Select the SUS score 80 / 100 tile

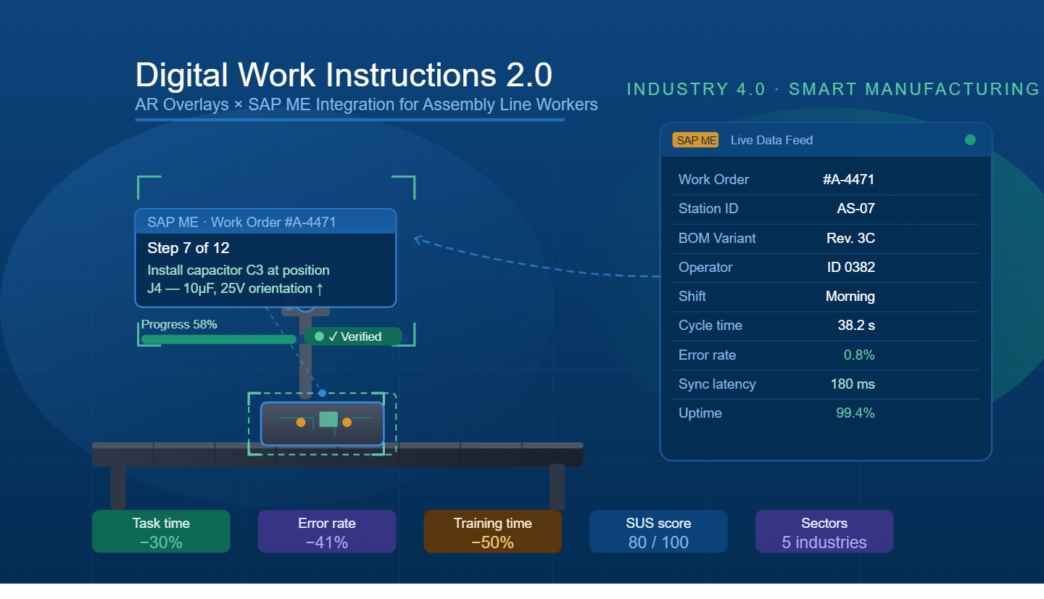tap(658, 532)
